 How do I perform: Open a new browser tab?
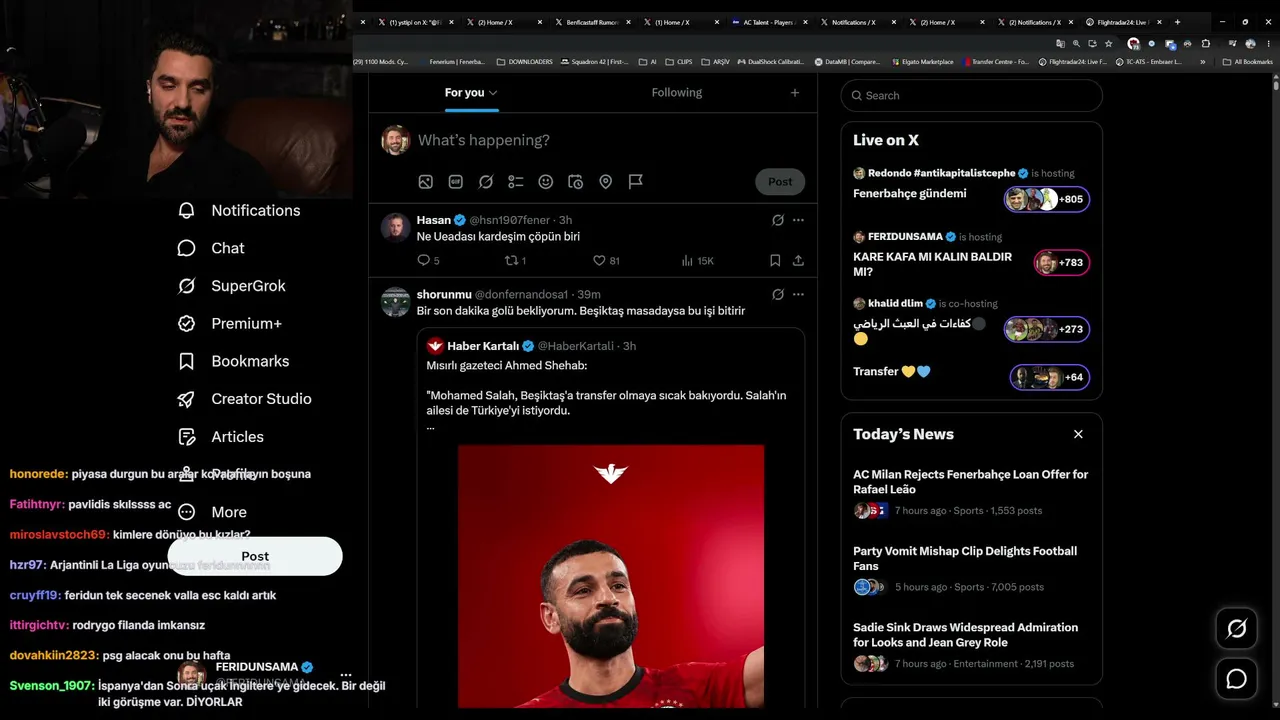tap(1177, 22)
